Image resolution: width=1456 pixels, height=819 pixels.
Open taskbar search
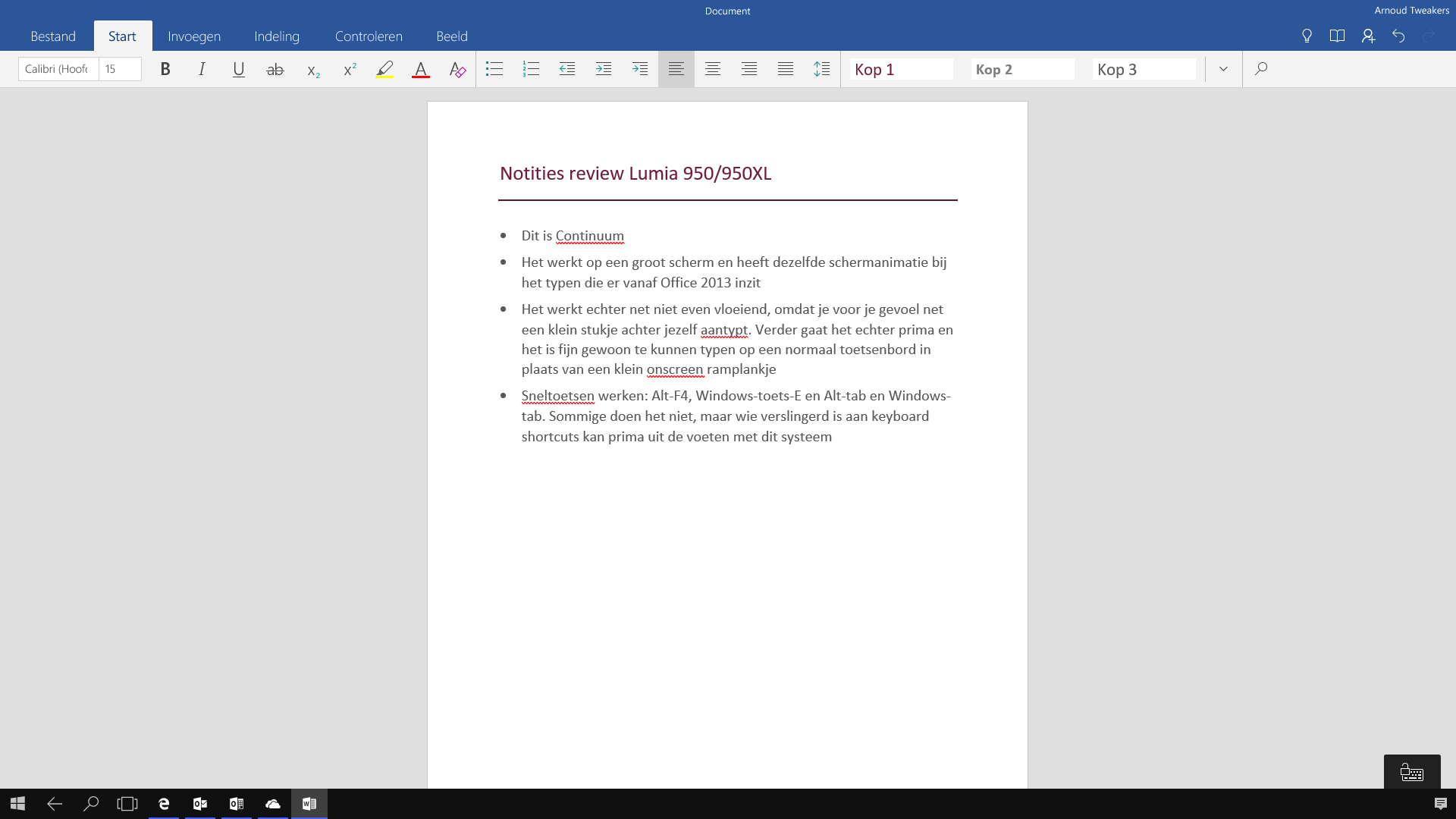(x=91, y=804)
